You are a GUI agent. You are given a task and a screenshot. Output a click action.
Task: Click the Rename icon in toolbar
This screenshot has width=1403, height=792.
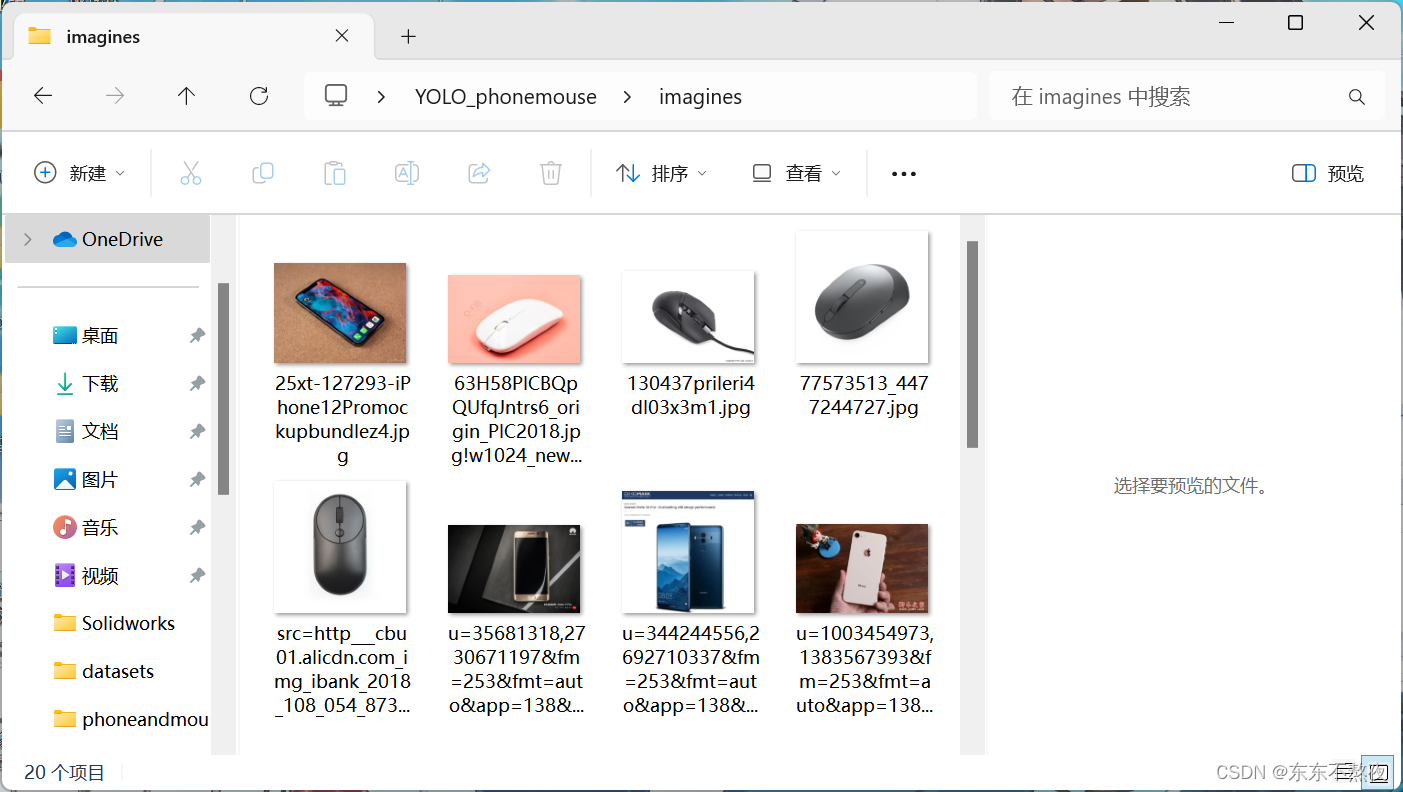pos(407,173)
